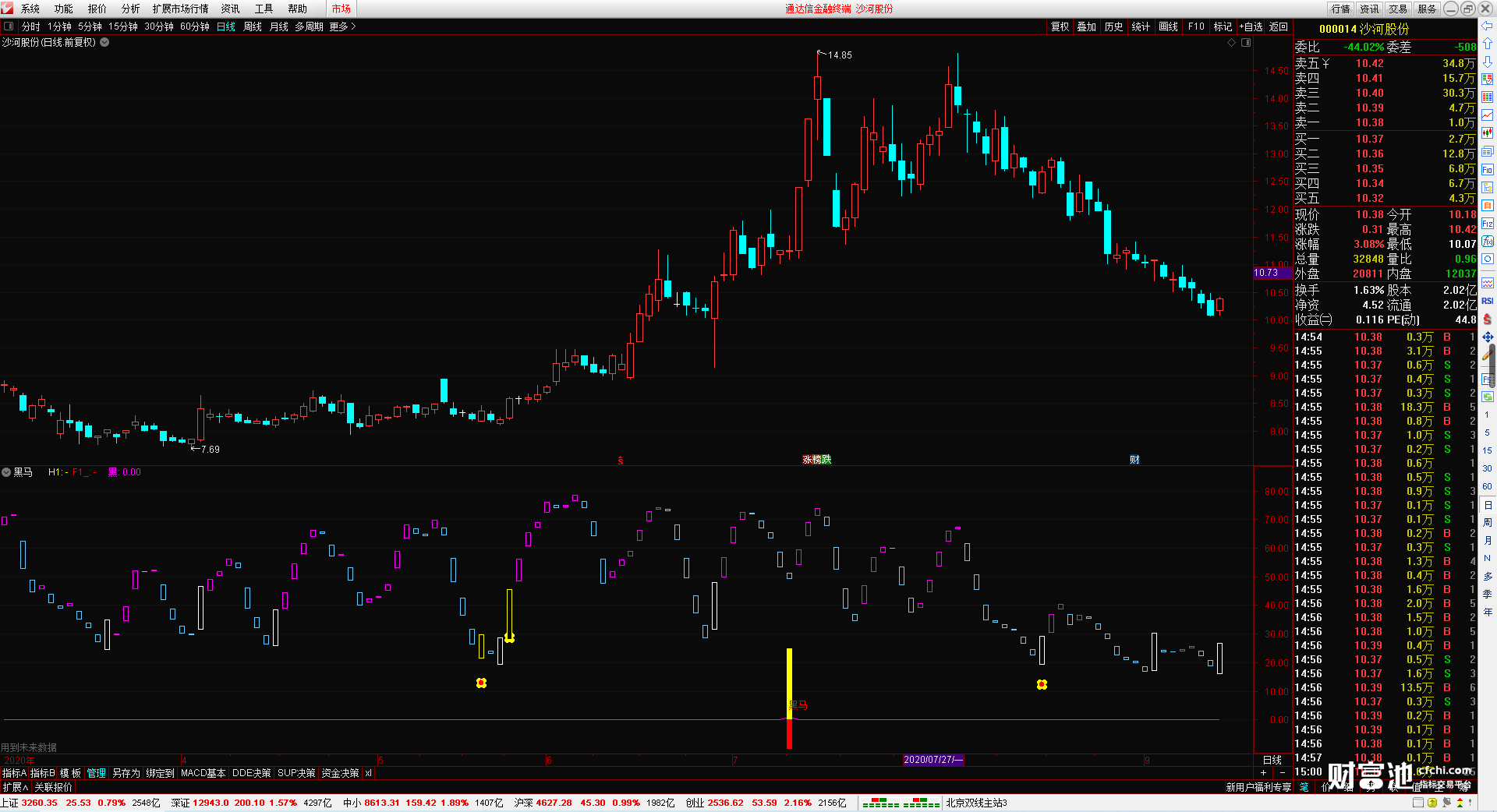Click the up arrow icon in right sidebar

[x=1488, y=43]
